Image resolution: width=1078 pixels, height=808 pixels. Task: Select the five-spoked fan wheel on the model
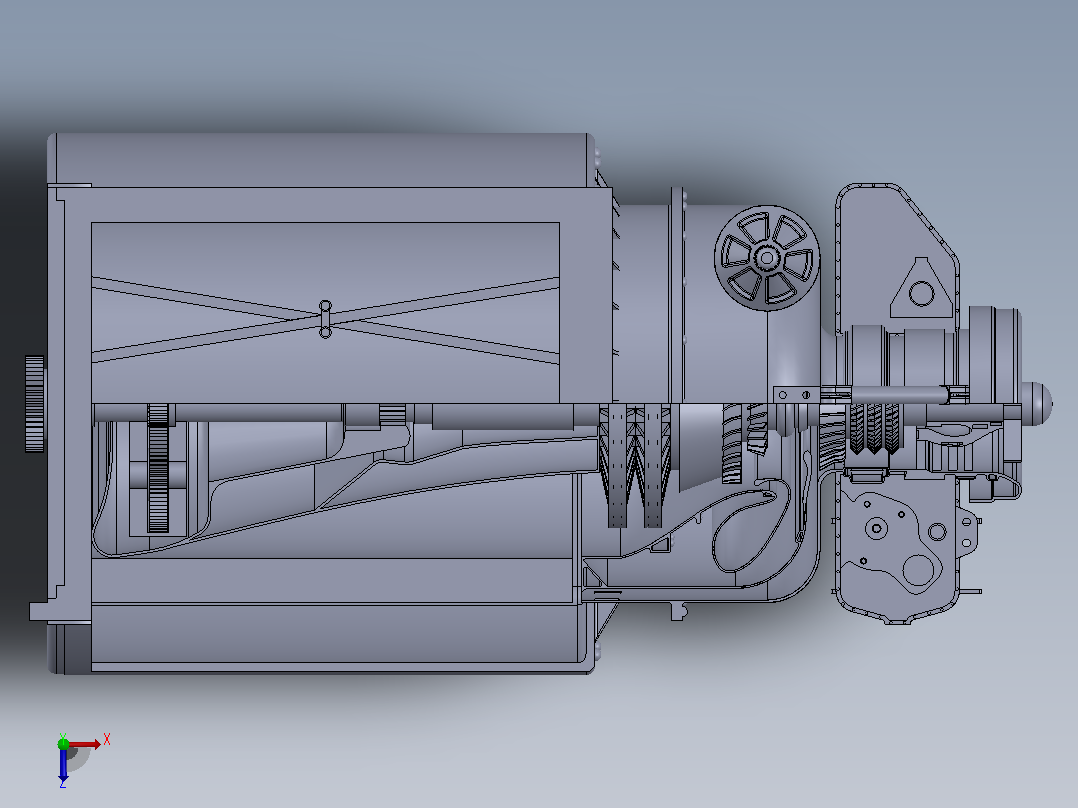(767, 258)
